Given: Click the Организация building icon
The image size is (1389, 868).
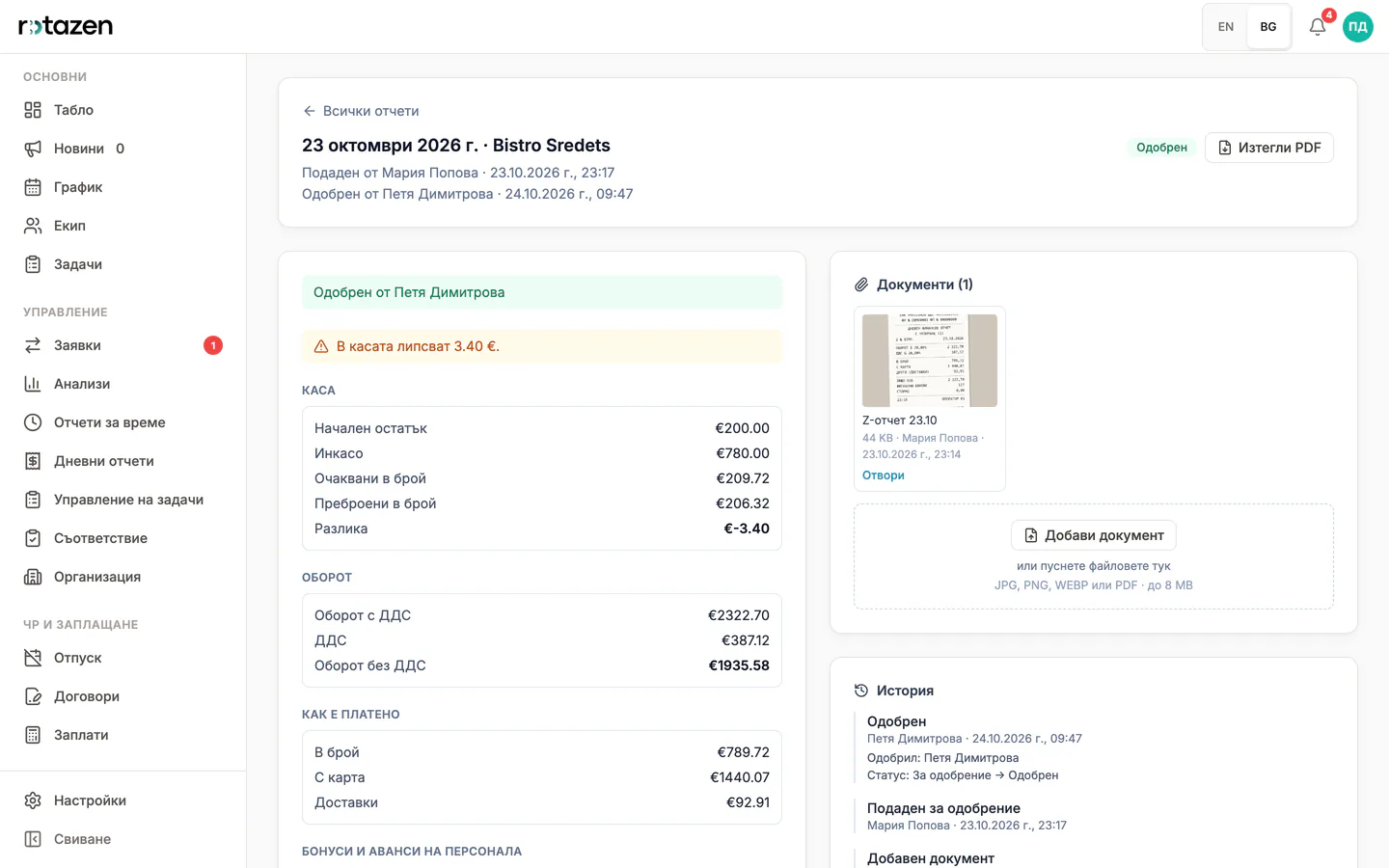Looking at the screenshot, I should (x=33, y=577).
